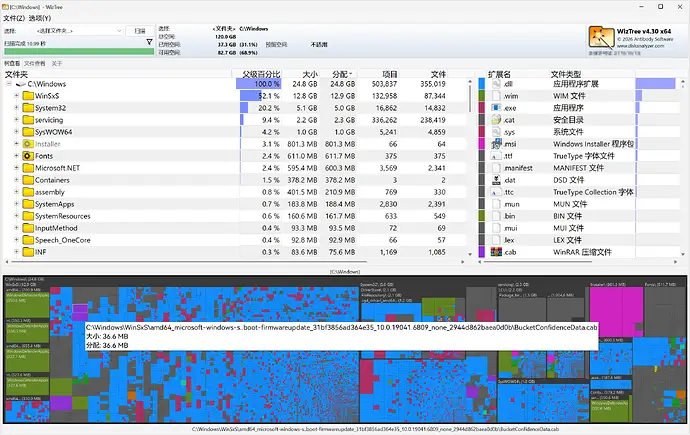690x435 pixels.
Task: Click the assembly folder icon
Action: [x=28, y=192]
